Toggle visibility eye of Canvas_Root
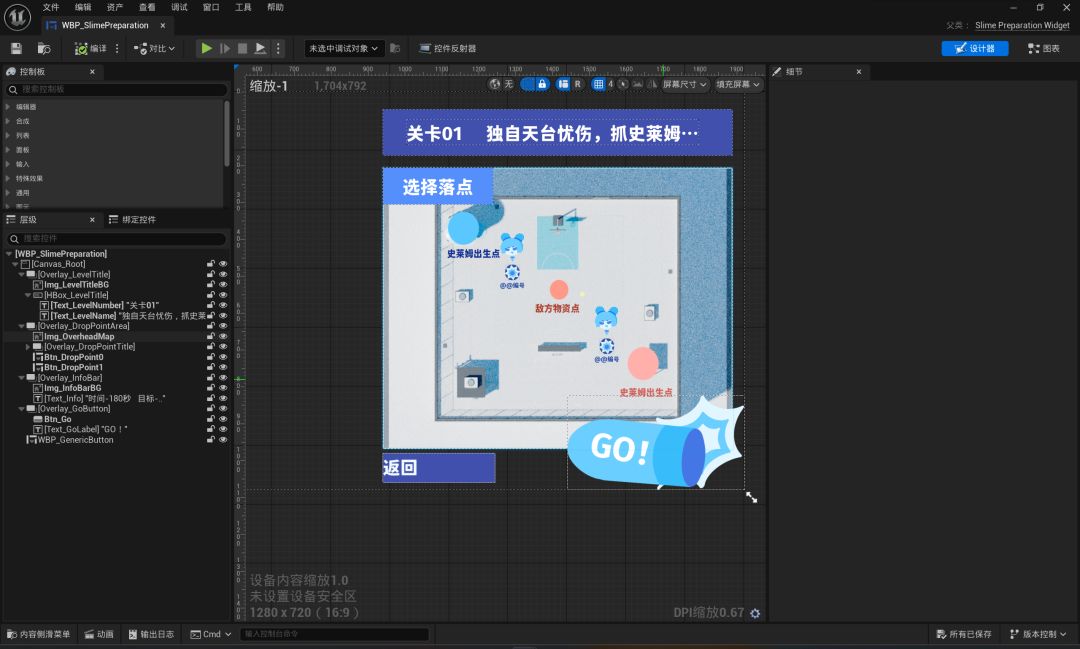1080x649 pixels. point(223,264)
